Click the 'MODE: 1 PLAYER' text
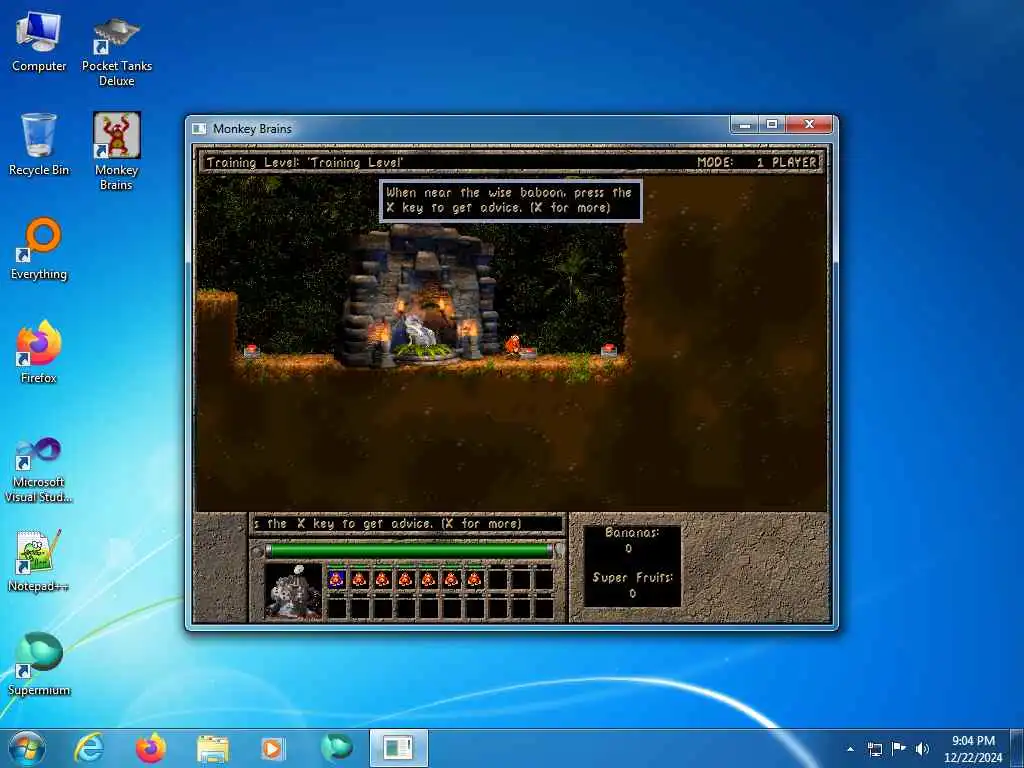The image size is (1024, 768). pos(757,162)
